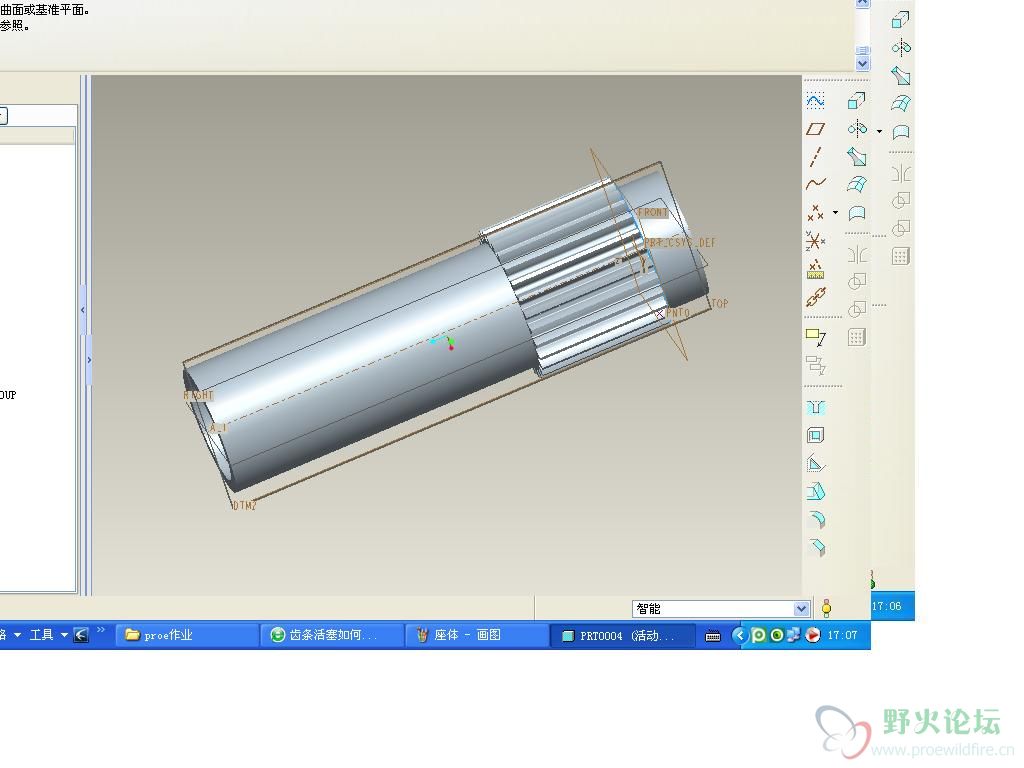Open the 智能 selection filter dropdown

coord(801,609)
